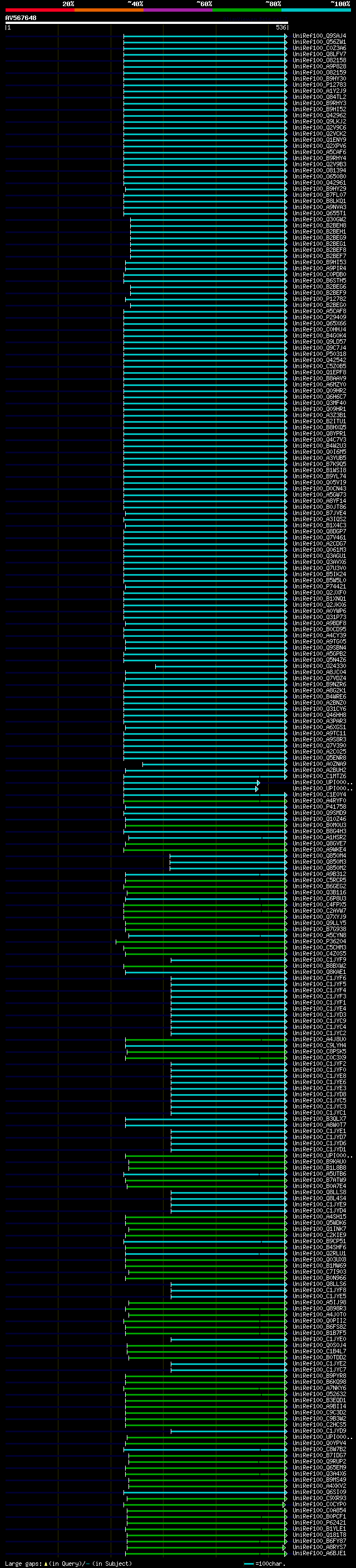Select hit UniRef100_A6MZY0

pos(319,385)
